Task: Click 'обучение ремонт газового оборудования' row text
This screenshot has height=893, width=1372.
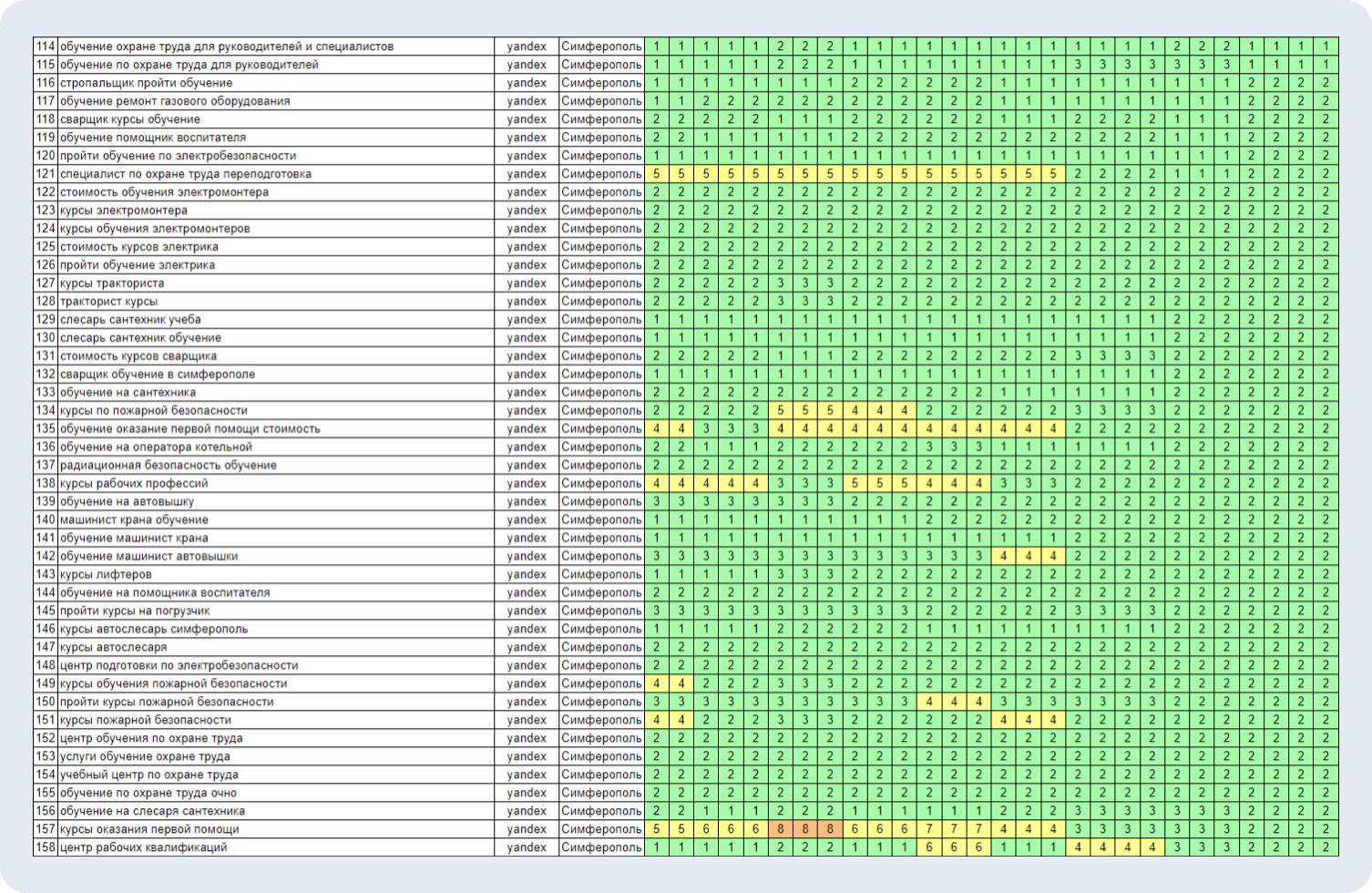Action: coord(175,101)
